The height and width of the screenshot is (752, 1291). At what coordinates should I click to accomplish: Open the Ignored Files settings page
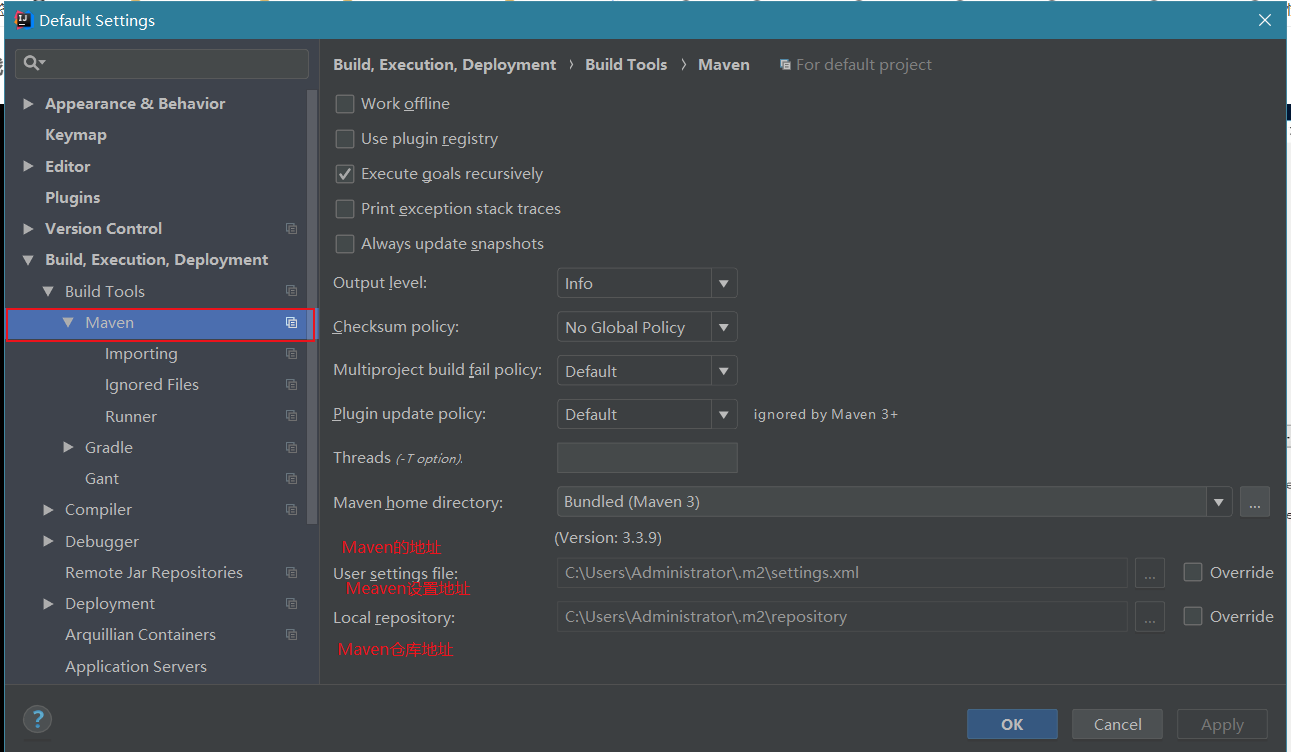click(x=152, y=385)
